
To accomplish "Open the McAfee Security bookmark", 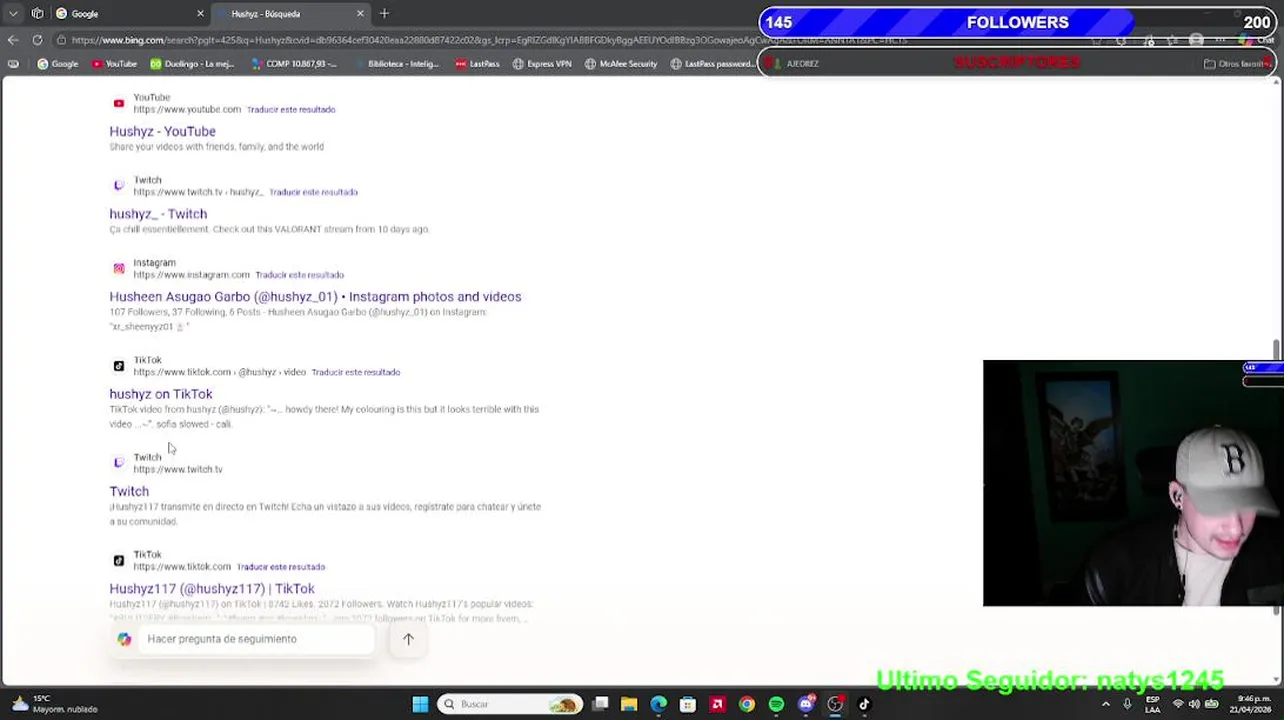I will point(620,64).
